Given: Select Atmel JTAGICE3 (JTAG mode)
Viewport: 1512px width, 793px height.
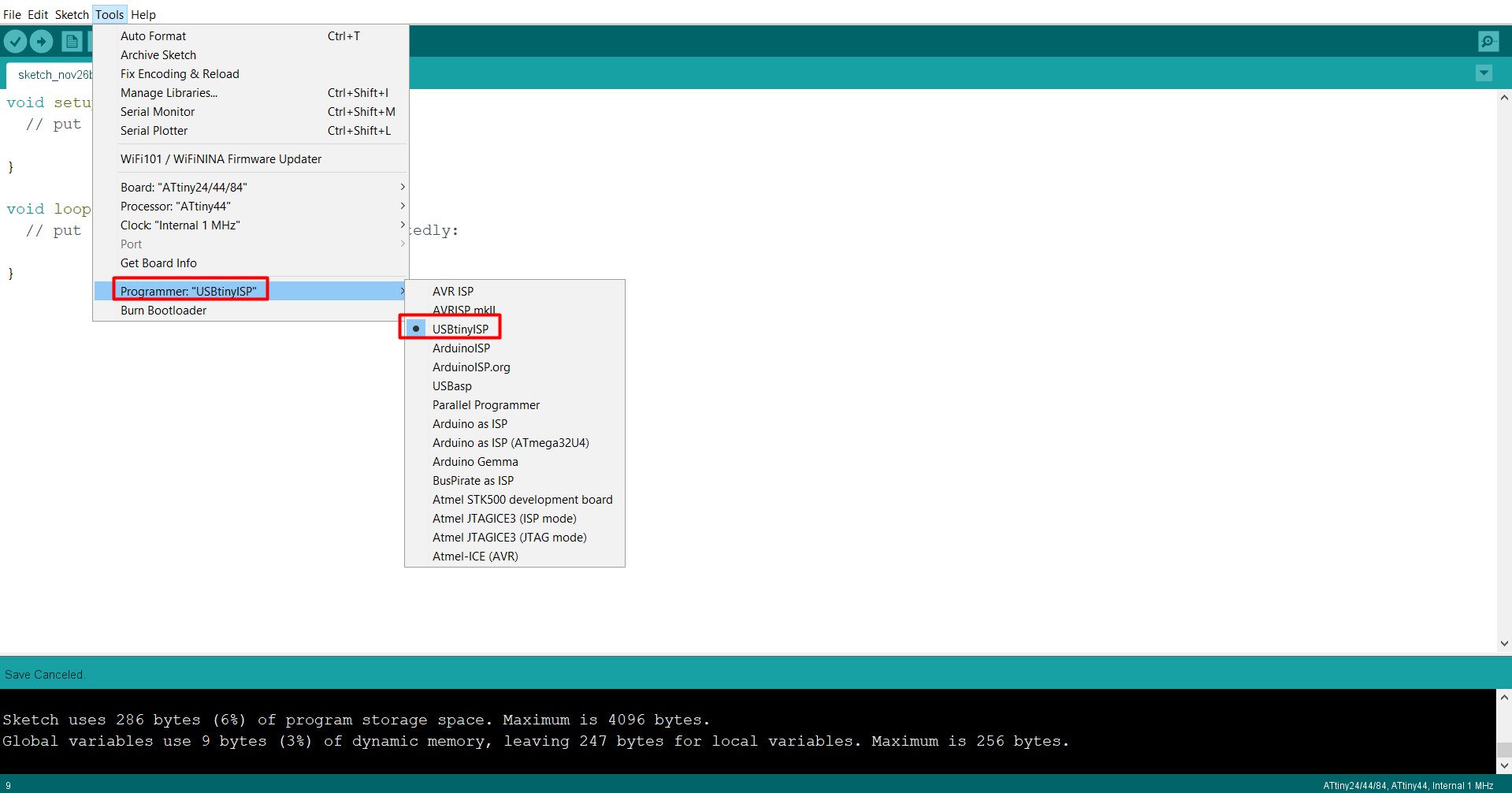Looking at the screenshot, I should point(515,538).
